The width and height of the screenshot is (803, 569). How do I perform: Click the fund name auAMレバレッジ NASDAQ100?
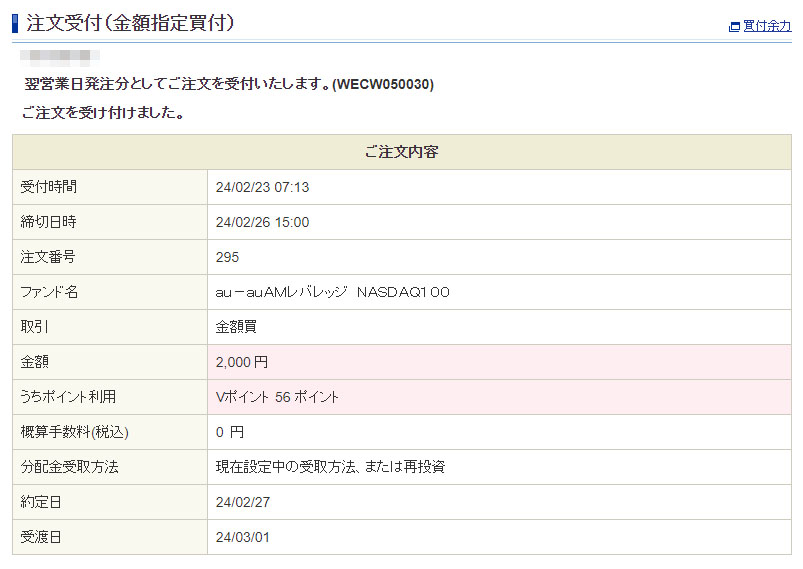point(333,292)
